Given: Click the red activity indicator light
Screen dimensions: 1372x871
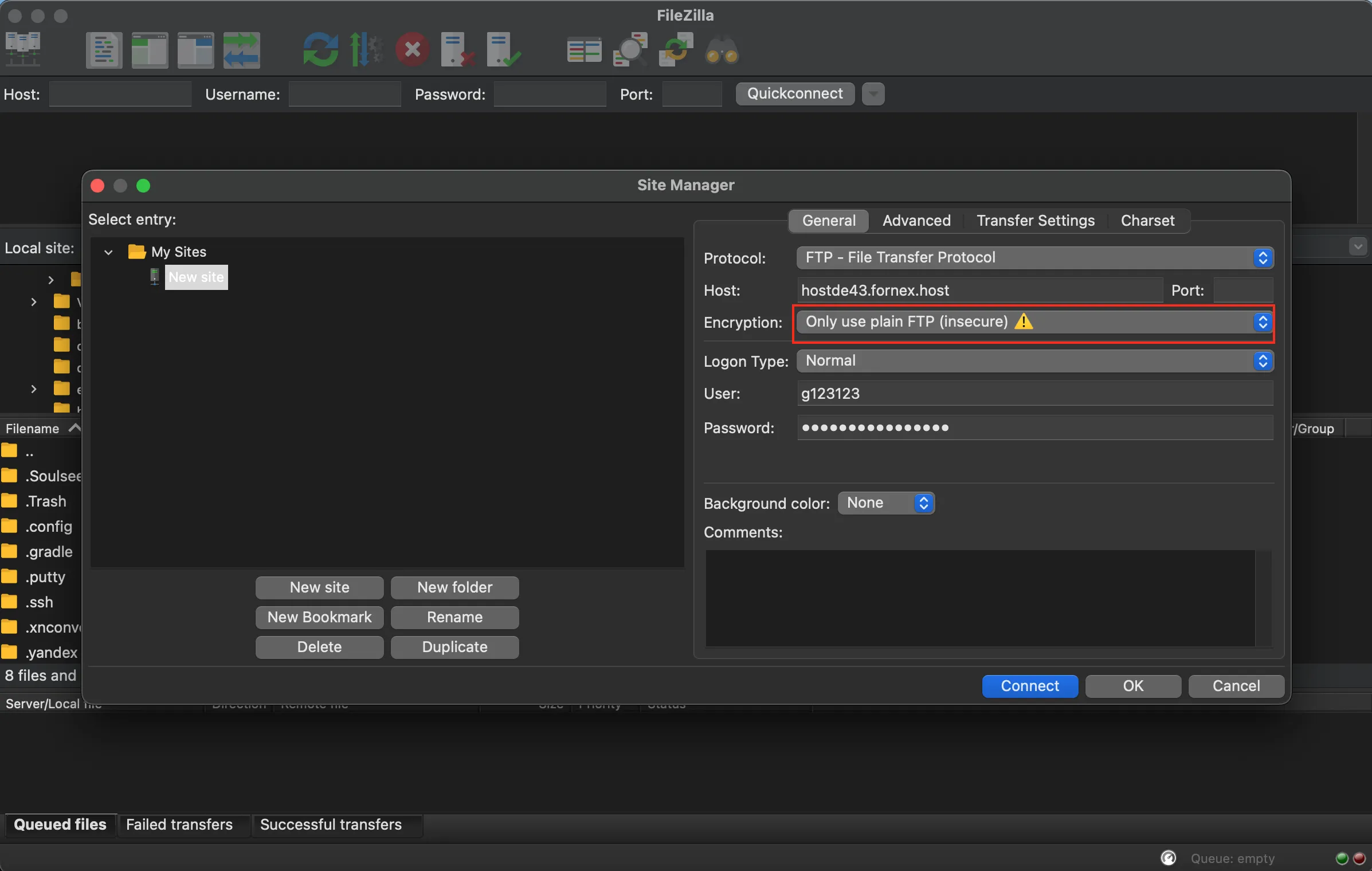Looking at the screenshot, I should [1359, 858].
